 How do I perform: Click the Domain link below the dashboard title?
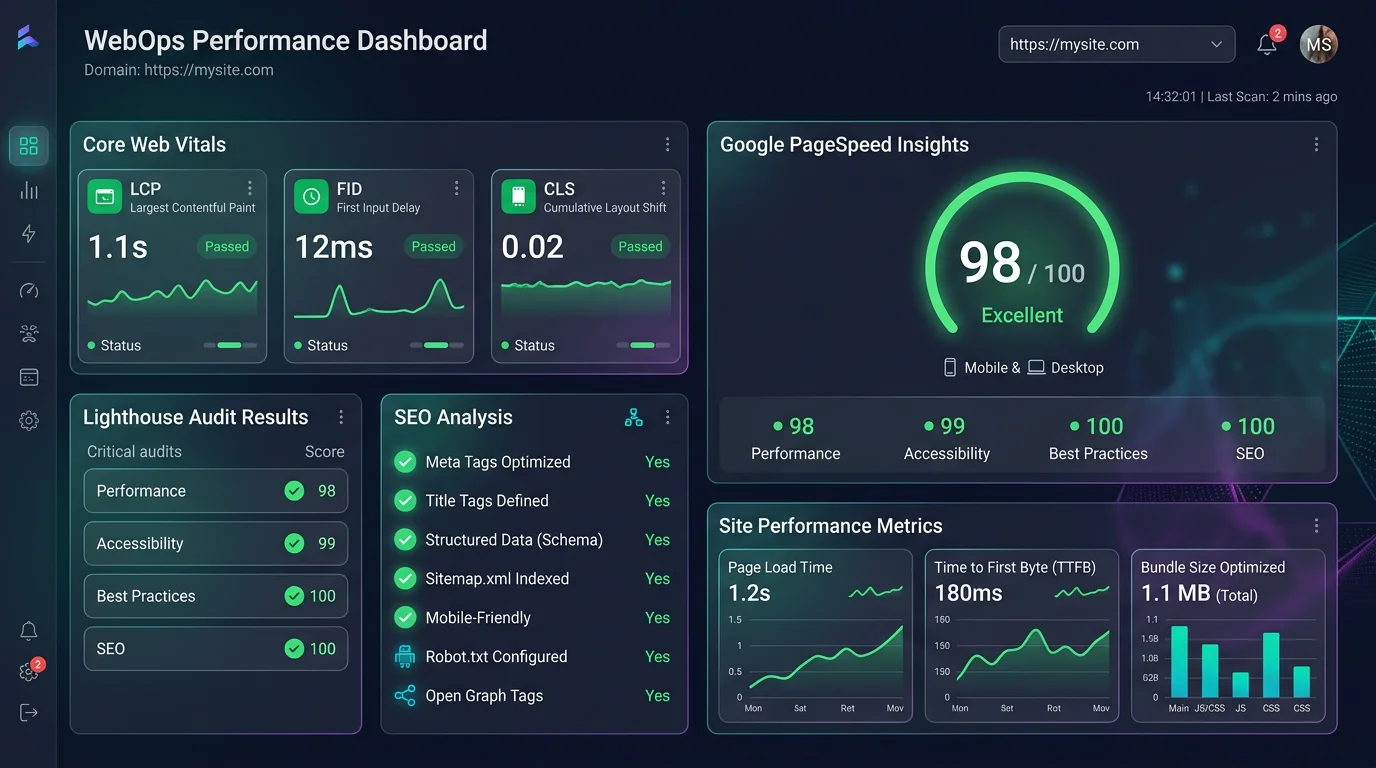tap(180, 70)
